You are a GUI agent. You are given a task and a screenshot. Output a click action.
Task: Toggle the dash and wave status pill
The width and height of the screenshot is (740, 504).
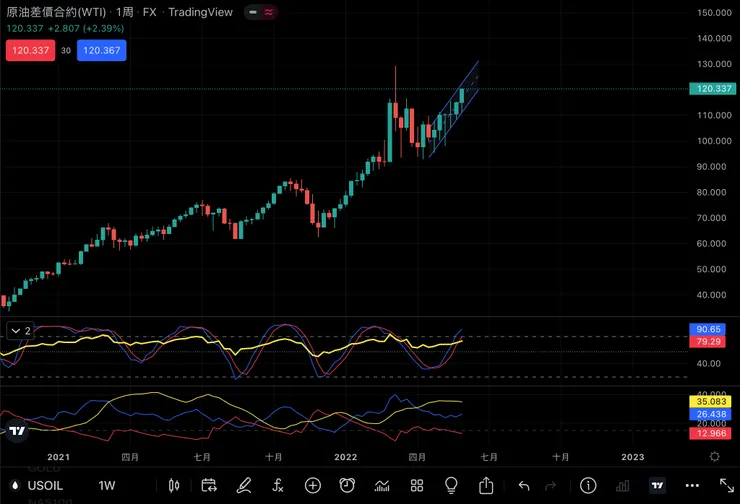tap(261, 12)
